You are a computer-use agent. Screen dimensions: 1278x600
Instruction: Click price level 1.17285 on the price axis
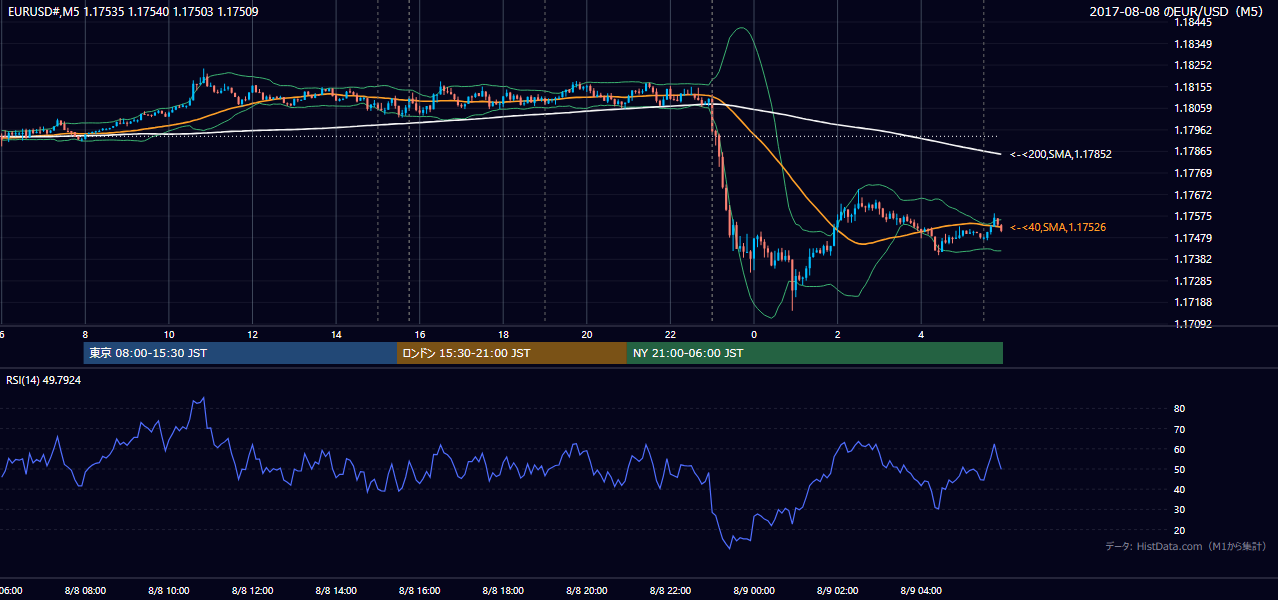point(1193,281)
